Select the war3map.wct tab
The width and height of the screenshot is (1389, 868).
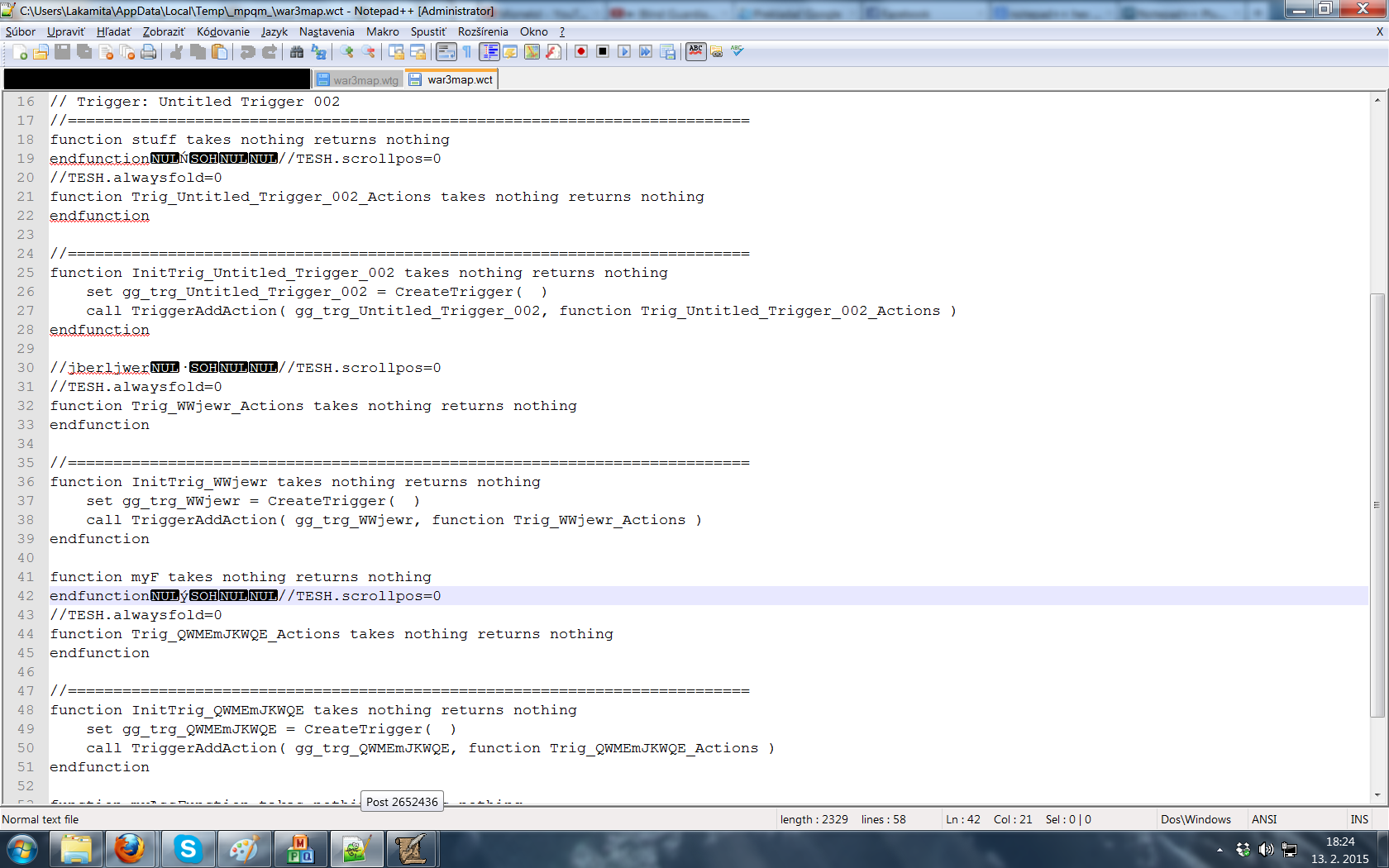tap(451, 79)
